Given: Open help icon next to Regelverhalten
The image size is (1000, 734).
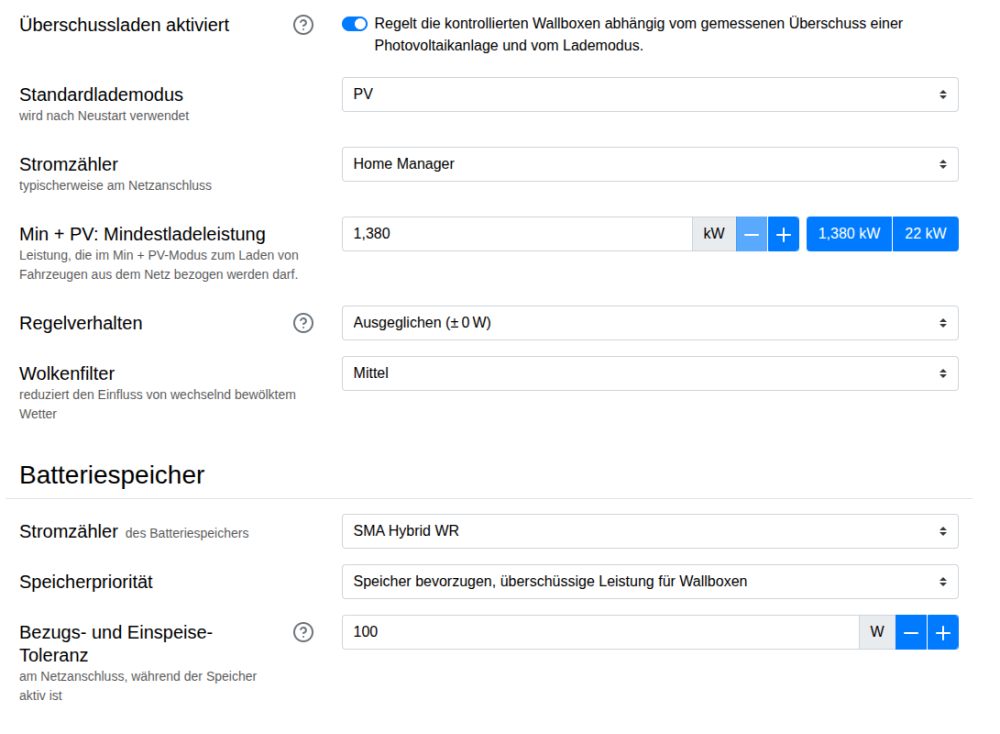Looking at the screenshot, I should pyautogui.click(x=303, y=323).
